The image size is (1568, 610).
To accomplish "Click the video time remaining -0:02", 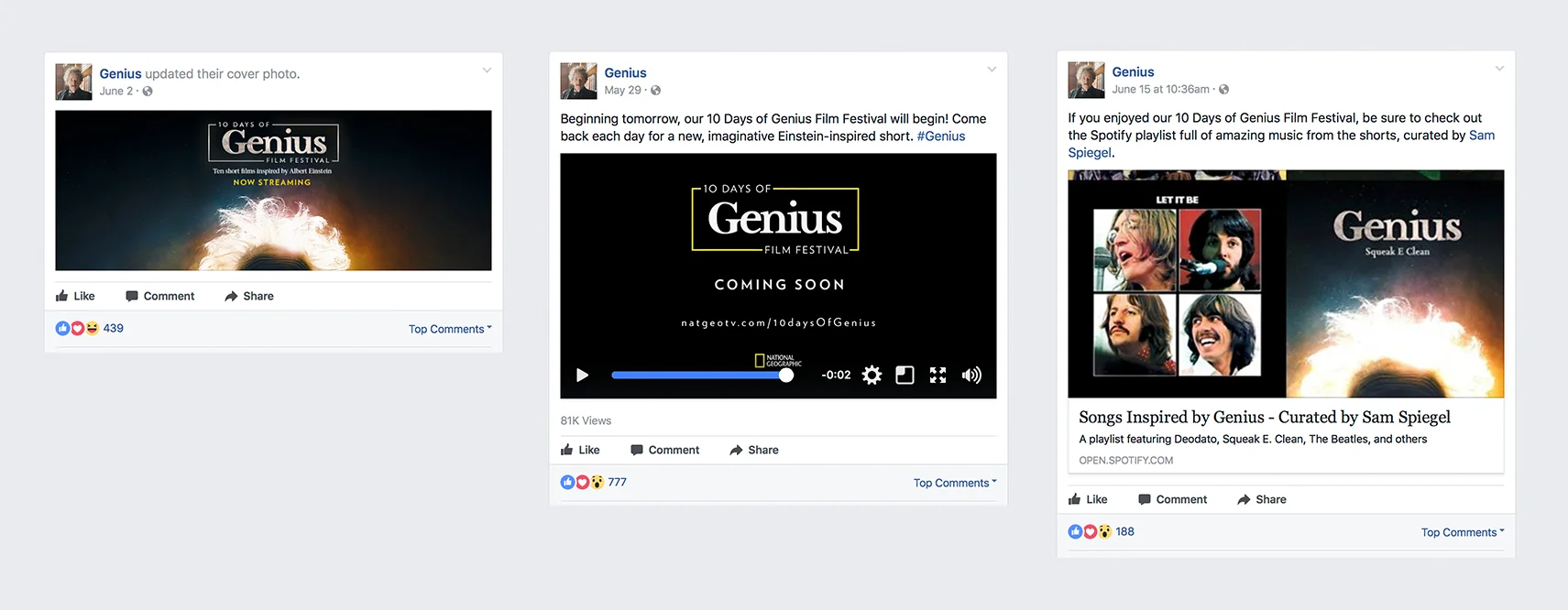I will pos(836,375).
